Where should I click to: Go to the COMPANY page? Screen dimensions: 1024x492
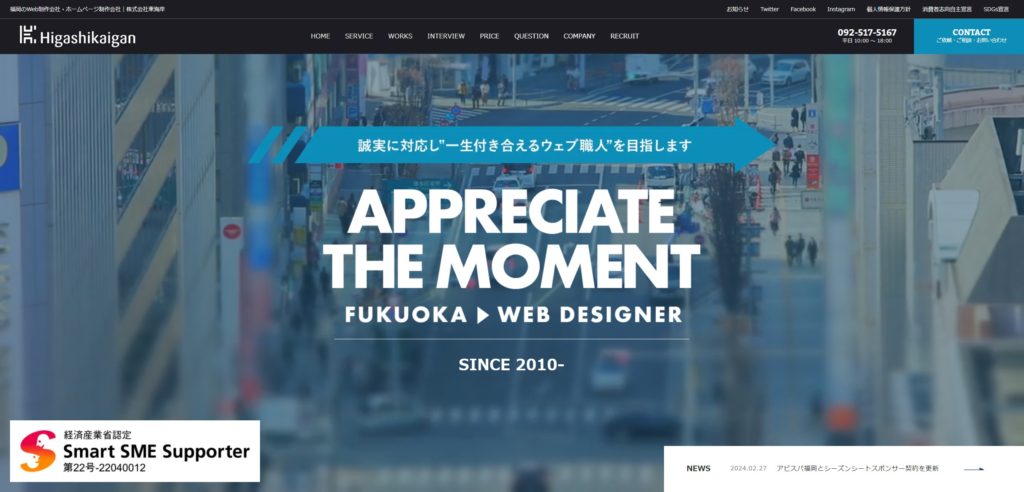point(579,36)
